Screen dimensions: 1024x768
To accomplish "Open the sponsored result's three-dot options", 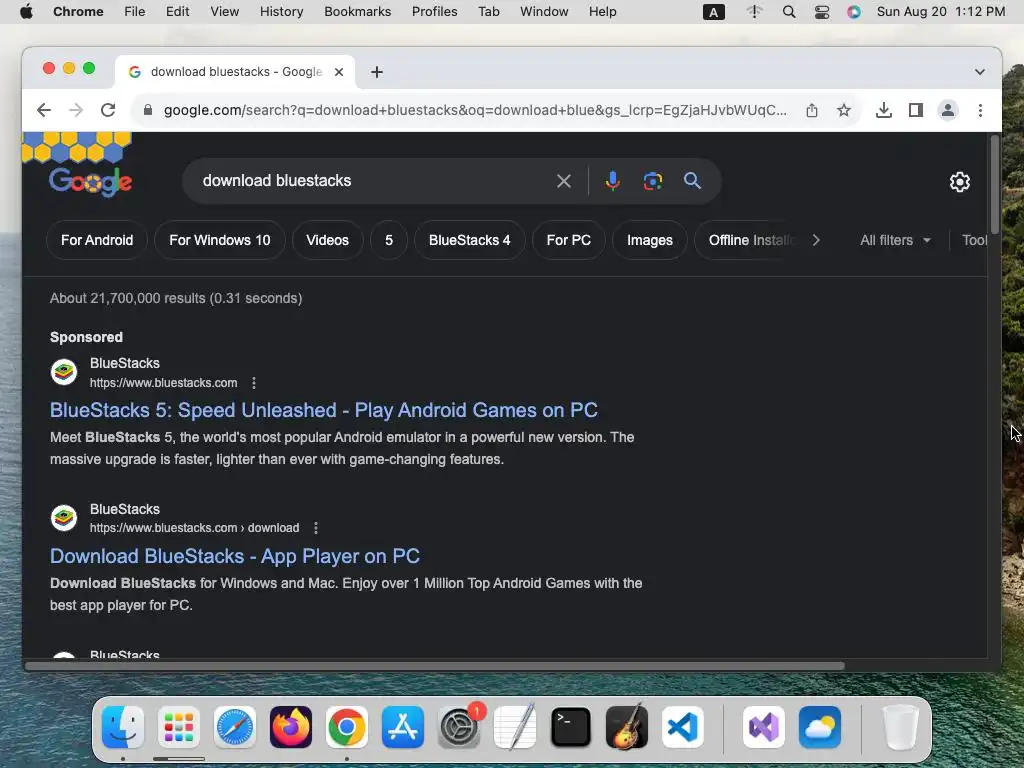I will (254, 383).
